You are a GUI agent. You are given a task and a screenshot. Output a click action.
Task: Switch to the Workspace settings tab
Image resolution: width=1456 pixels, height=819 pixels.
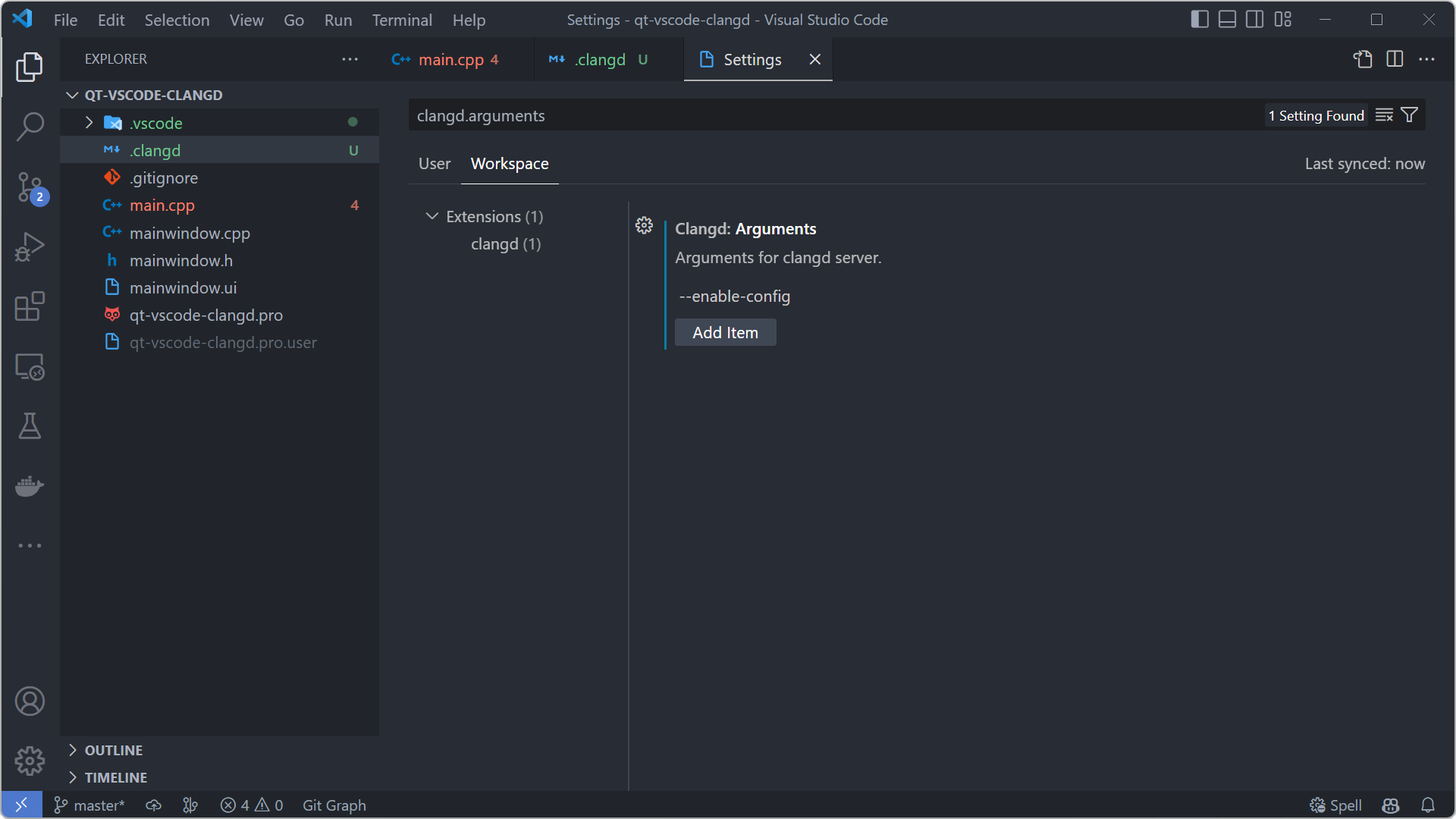(x=510, y=163)
